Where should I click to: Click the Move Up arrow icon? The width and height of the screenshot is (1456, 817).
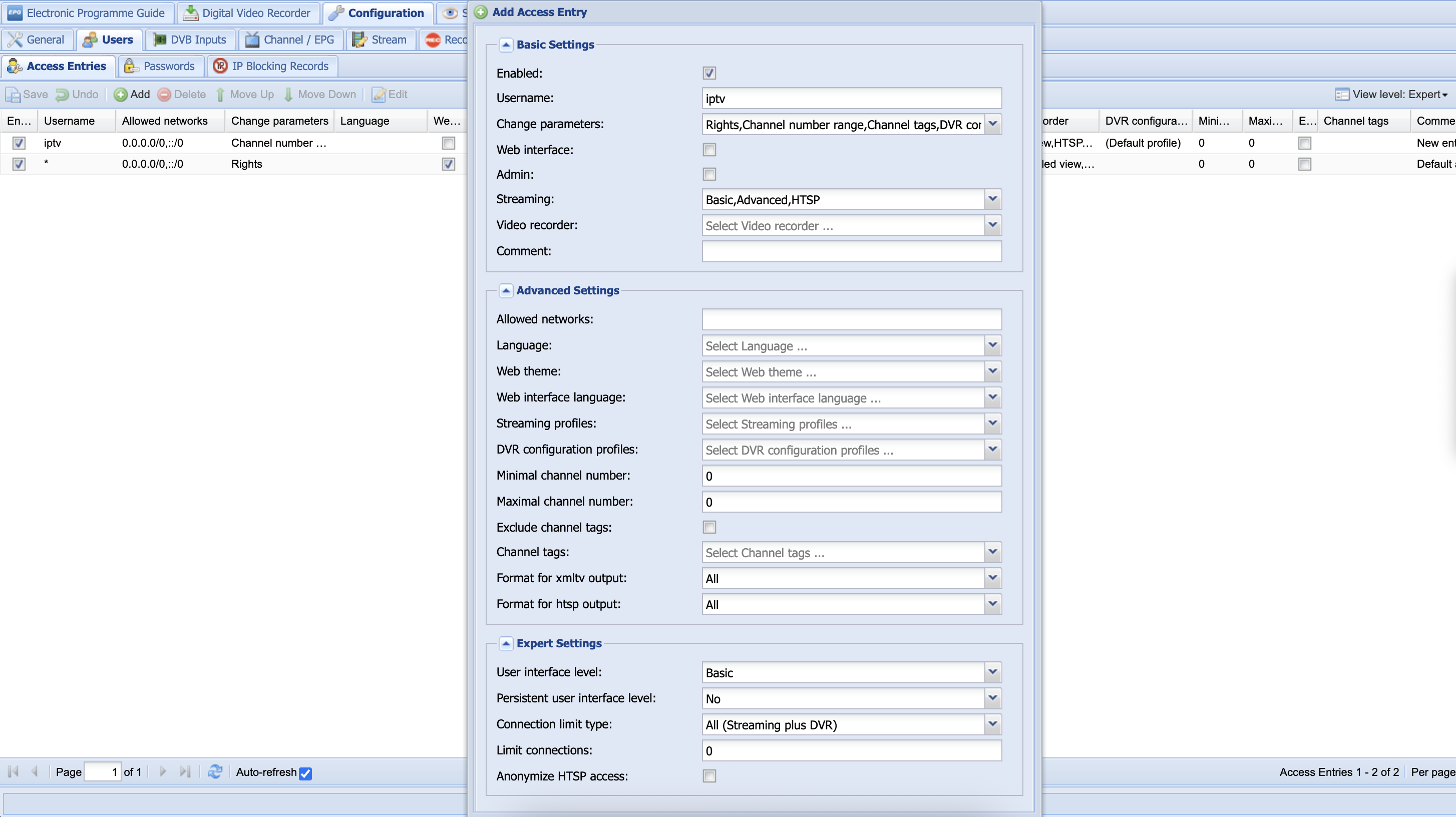click(220, 94)
